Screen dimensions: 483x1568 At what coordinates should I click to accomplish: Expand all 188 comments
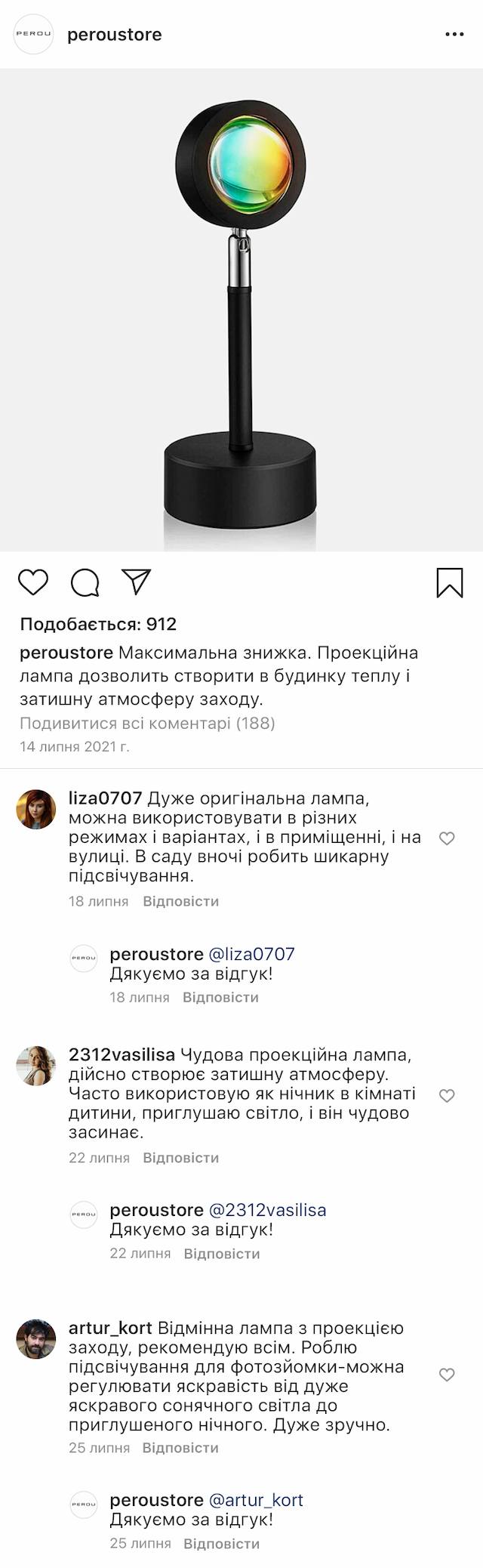[147, 724]
